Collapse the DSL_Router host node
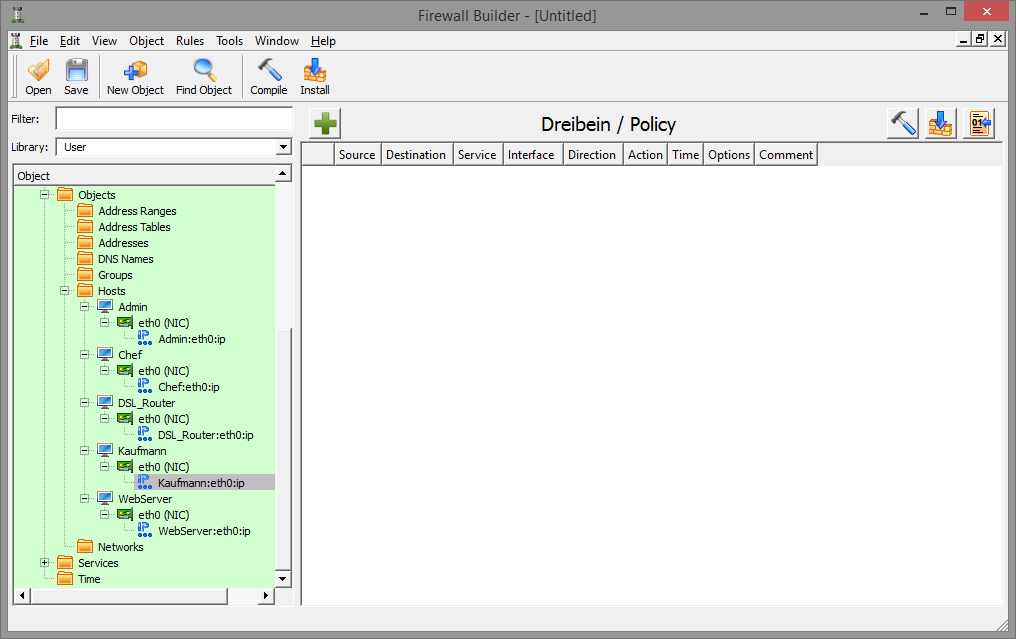Screen dimensions: 1016x639 click(x=85, y=403)
